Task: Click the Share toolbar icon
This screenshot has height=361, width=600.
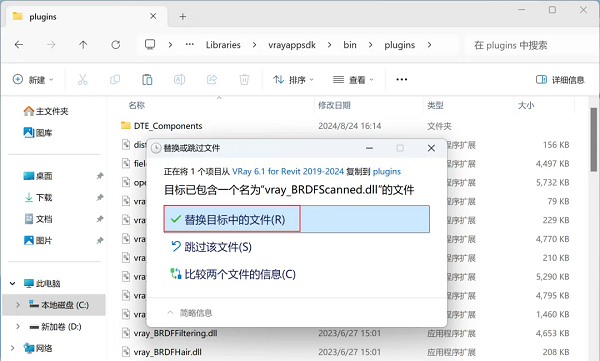Action: 212,80
